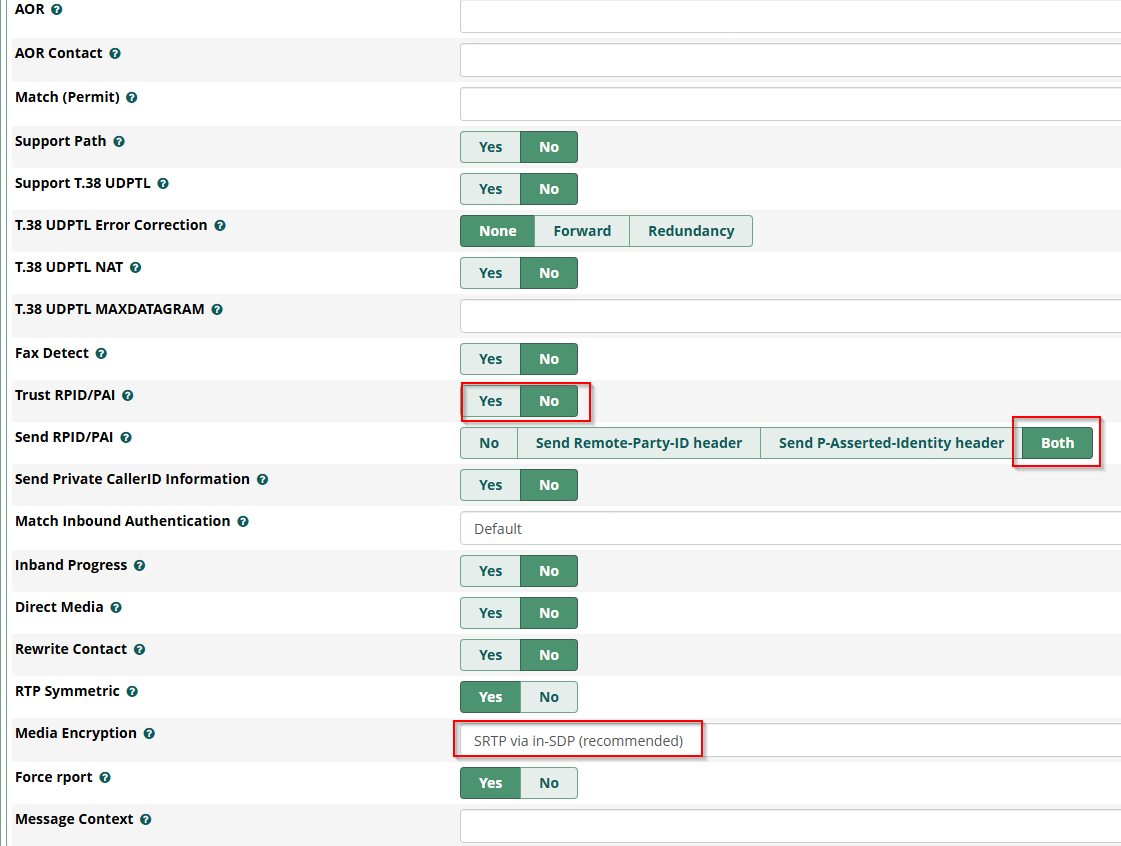Set Support Path to Yes

tap(490, 147)
